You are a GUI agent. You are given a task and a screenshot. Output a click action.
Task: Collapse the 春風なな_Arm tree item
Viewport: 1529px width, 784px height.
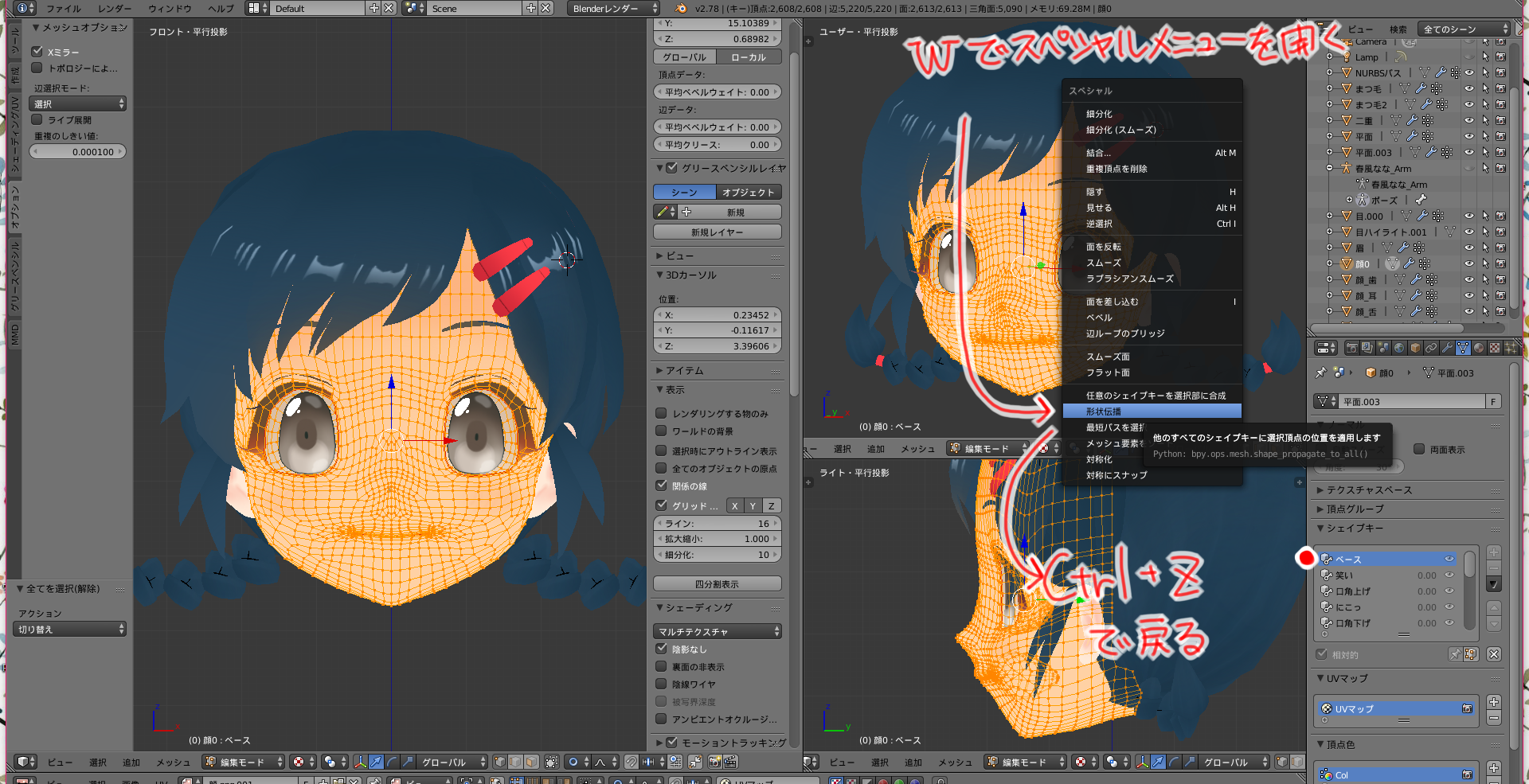click(x=1329, y=168)
